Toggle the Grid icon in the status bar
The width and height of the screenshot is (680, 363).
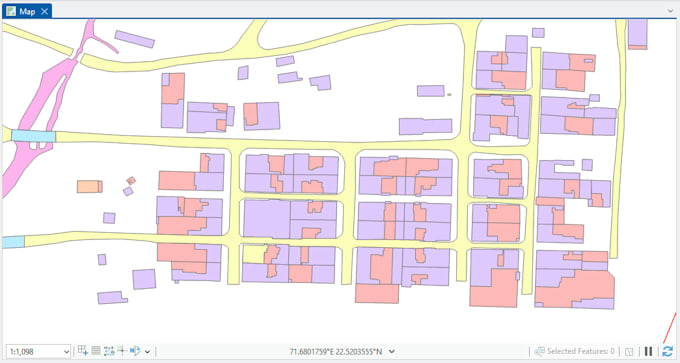[x=96, y=351]
